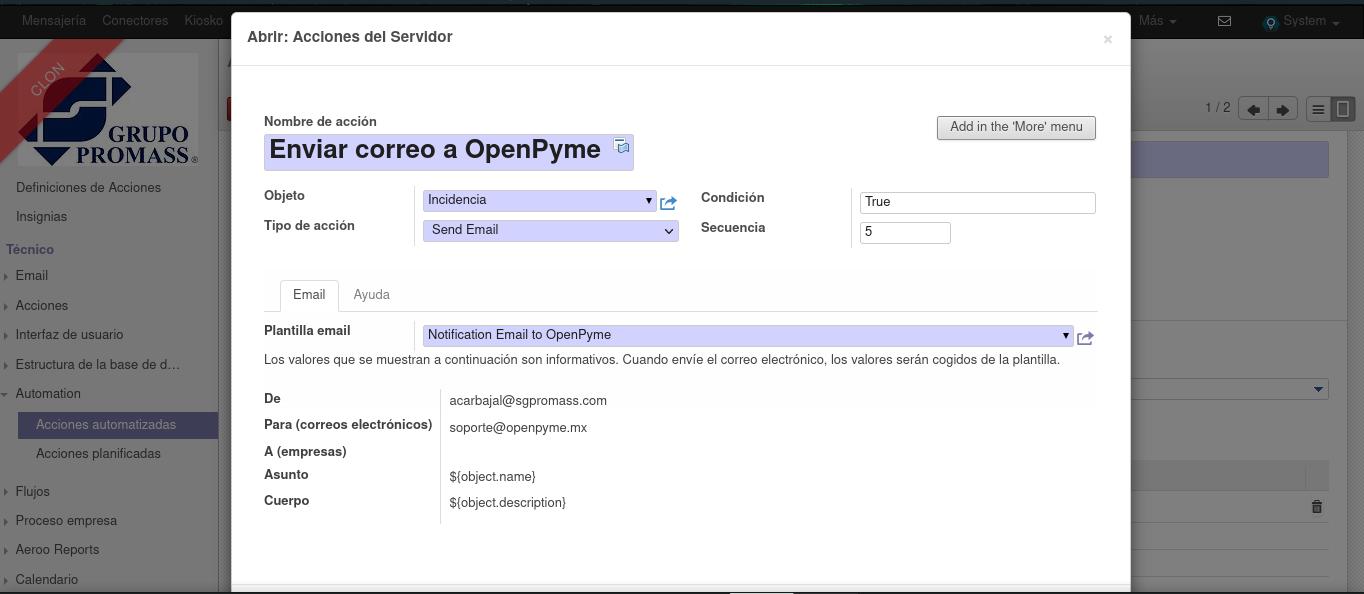The height and width of the screenshot is (594, 1364).
Task: Switch to form view icon
Action: click(1343, 109)
